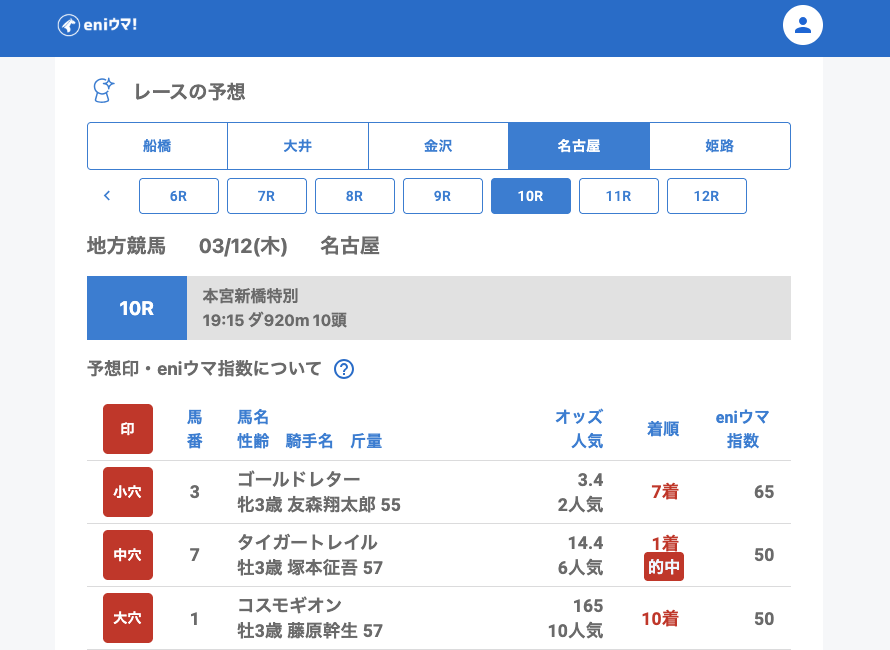The image size is (890, 650).
Task: Choose race 12R
Action: coord(707,196)
